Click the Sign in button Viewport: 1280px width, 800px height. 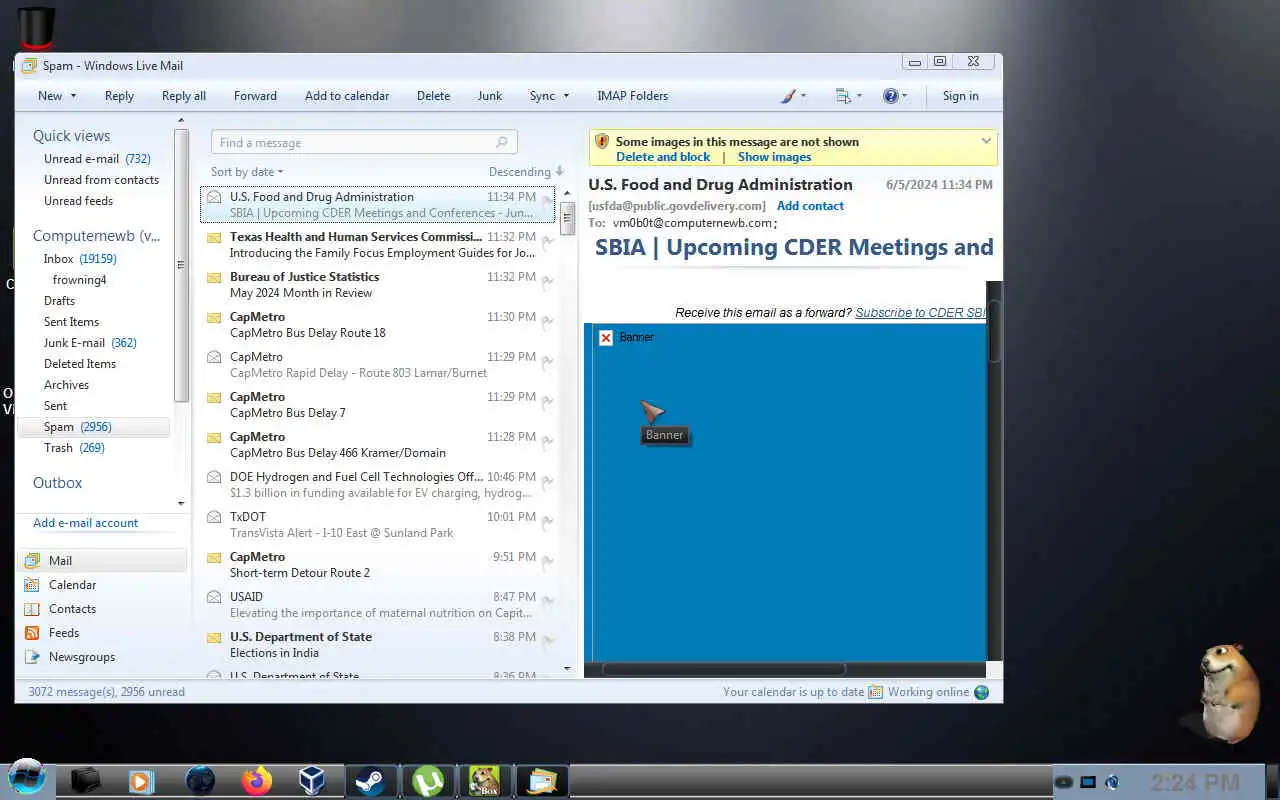click(960, 96)
